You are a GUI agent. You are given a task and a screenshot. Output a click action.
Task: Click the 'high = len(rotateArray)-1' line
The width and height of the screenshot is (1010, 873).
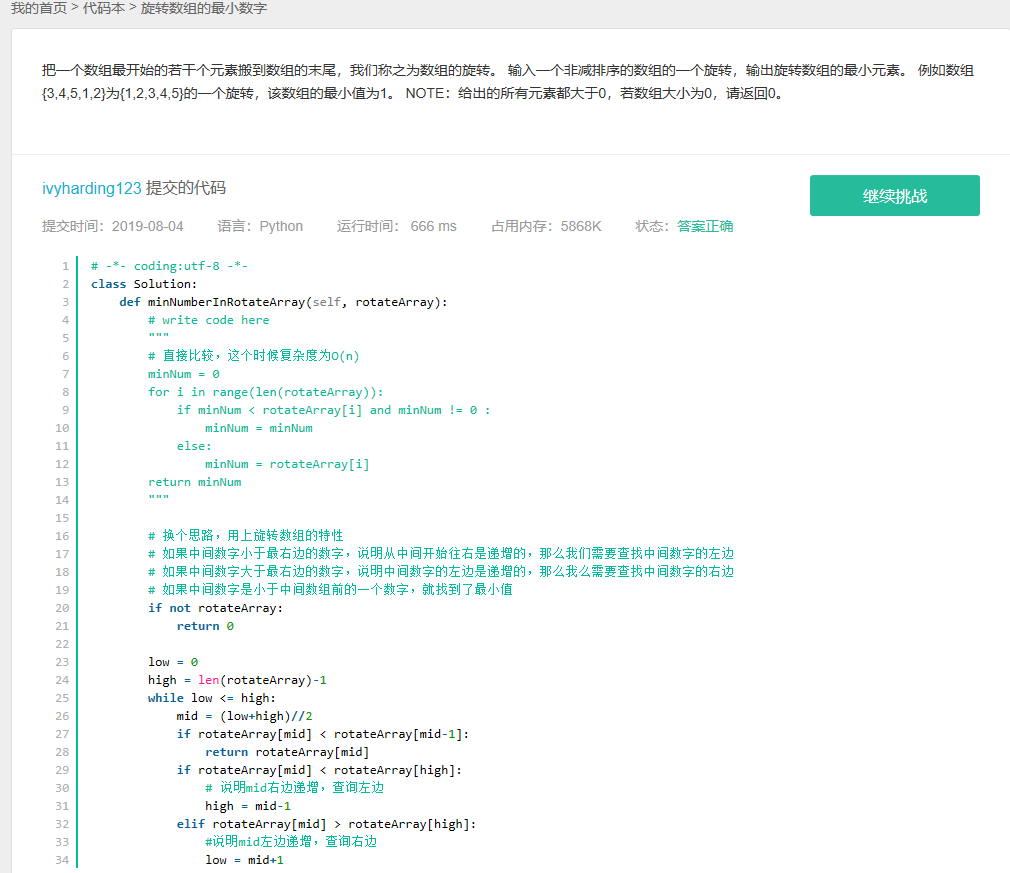tap(237, 680)
